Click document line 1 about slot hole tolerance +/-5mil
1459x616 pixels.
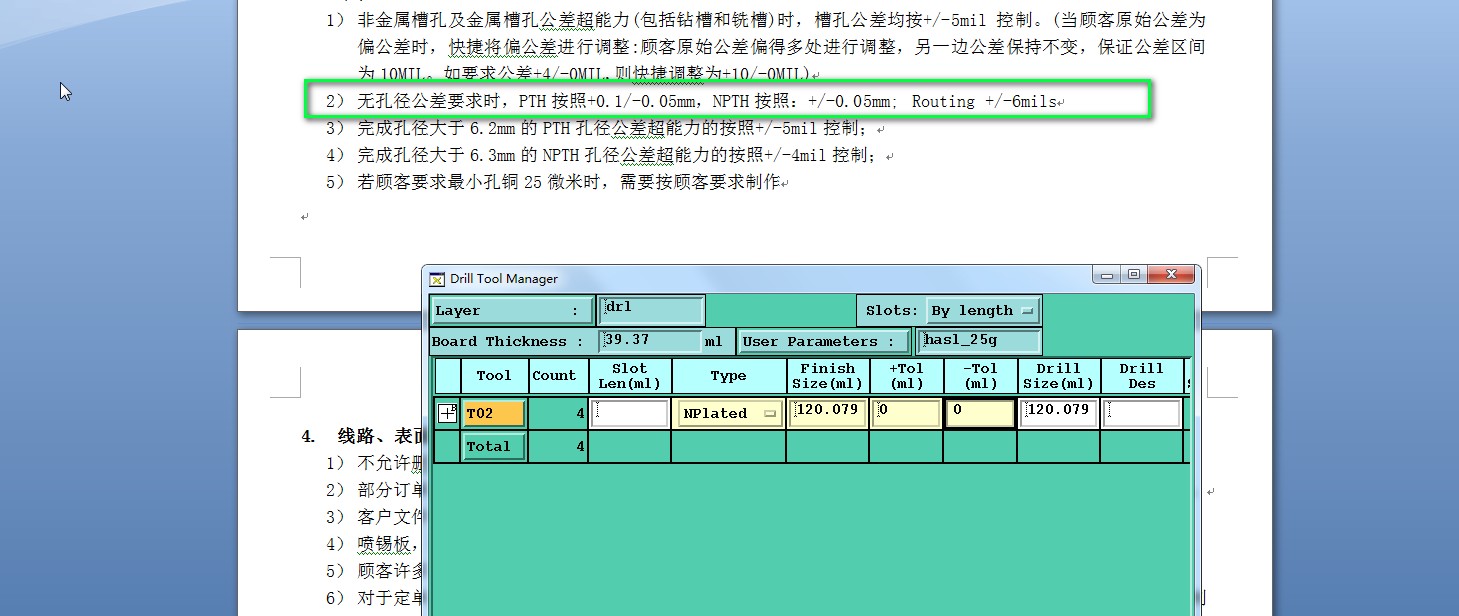point(765,46)
